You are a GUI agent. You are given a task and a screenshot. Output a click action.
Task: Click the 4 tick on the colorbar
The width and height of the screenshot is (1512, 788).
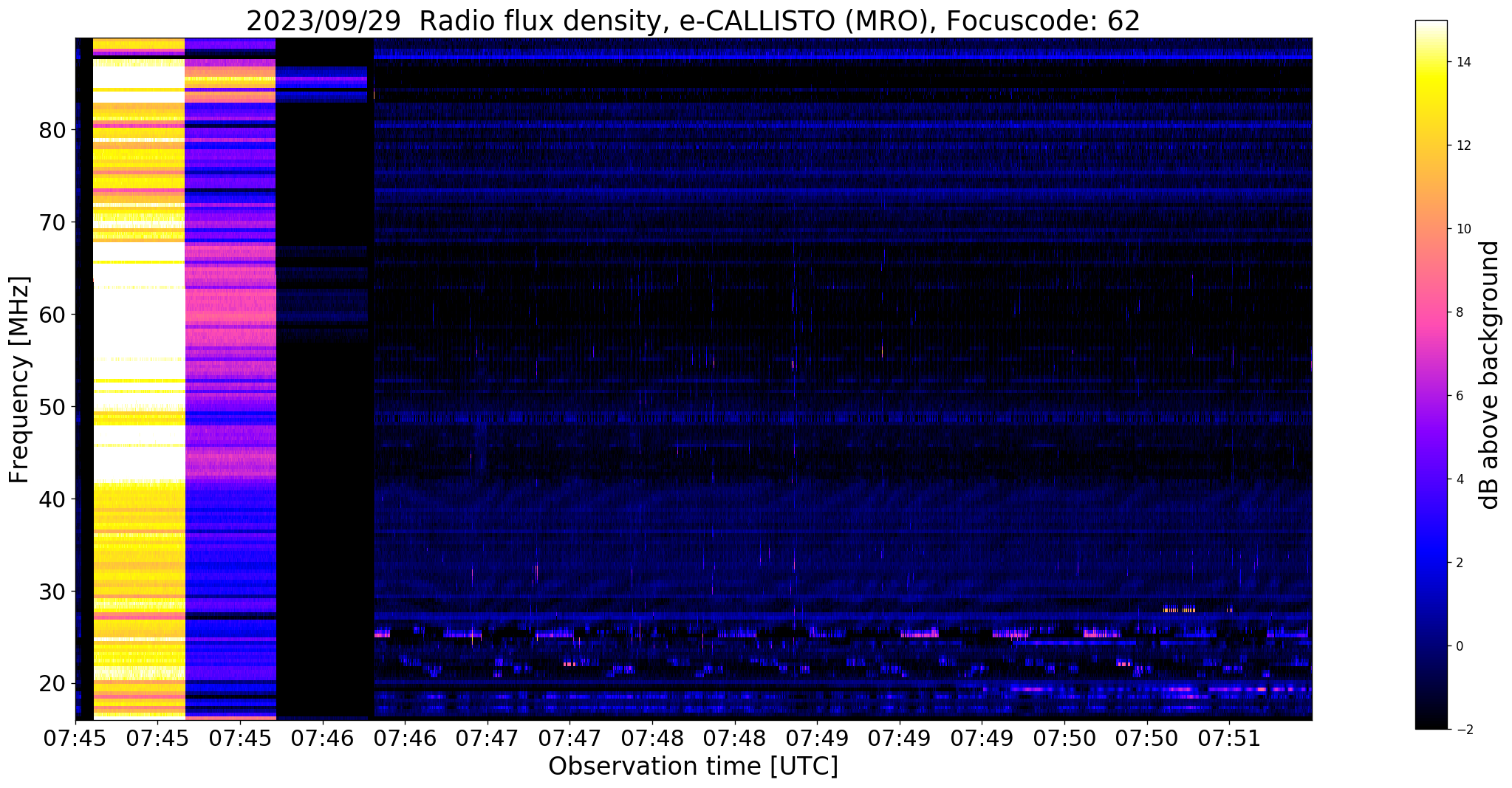pos(1458,479)
